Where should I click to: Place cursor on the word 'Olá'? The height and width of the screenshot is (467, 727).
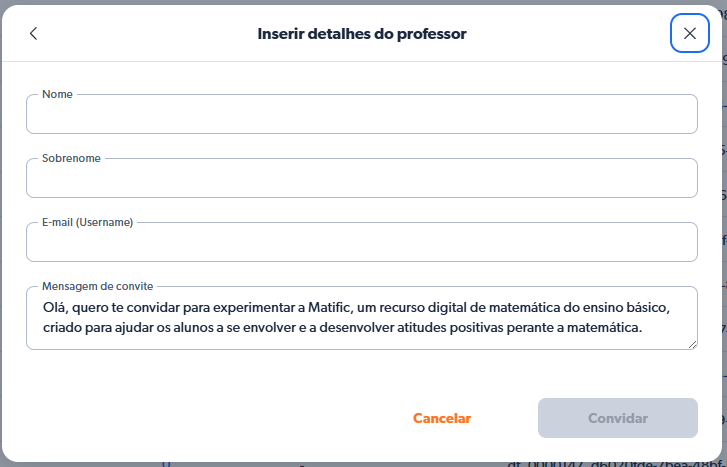(54, 304)
